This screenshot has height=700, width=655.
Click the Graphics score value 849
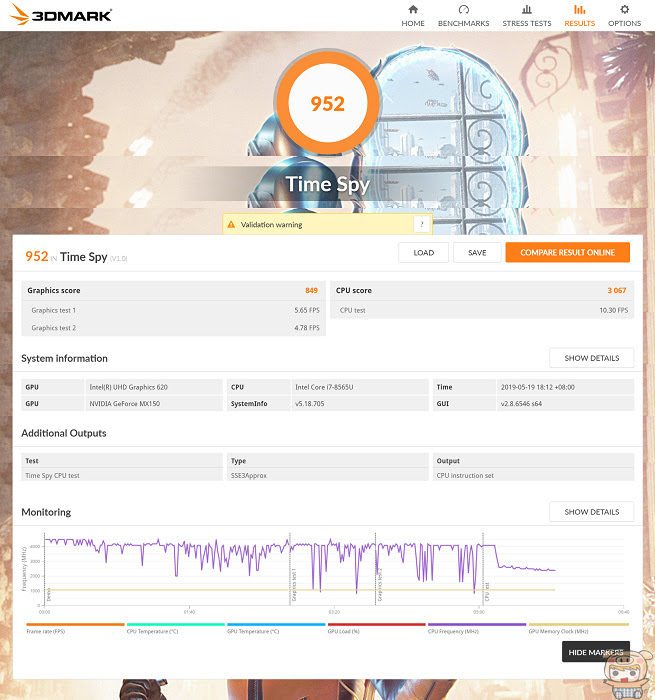point(311,290)
